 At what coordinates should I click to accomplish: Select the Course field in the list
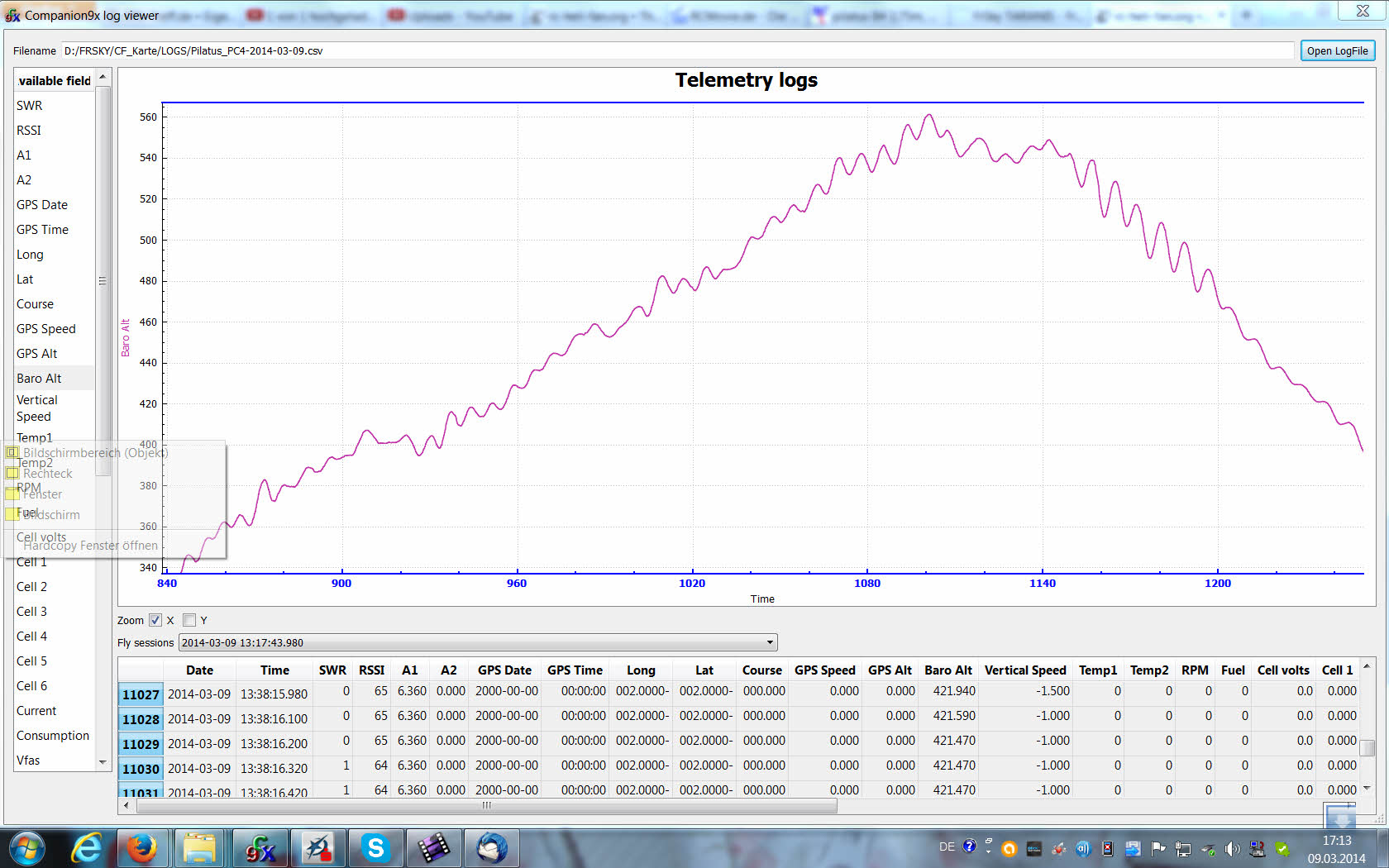click(x=54, y=304)
